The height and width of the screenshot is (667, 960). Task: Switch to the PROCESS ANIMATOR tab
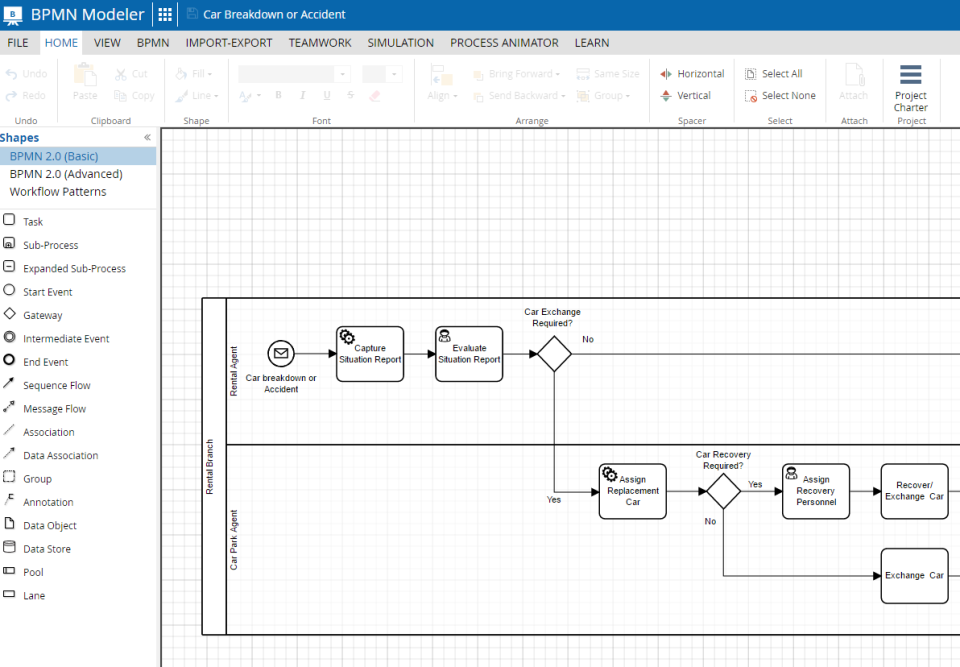(x=504, y=43)
